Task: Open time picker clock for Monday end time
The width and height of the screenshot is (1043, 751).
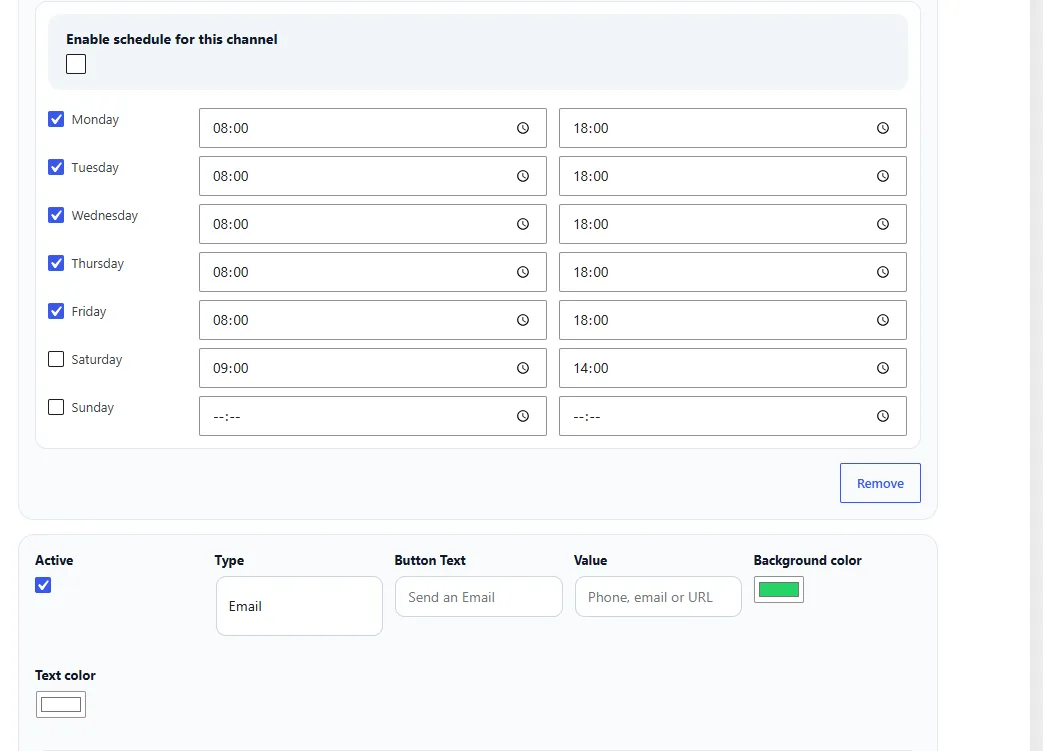Action: pos(883,128)
